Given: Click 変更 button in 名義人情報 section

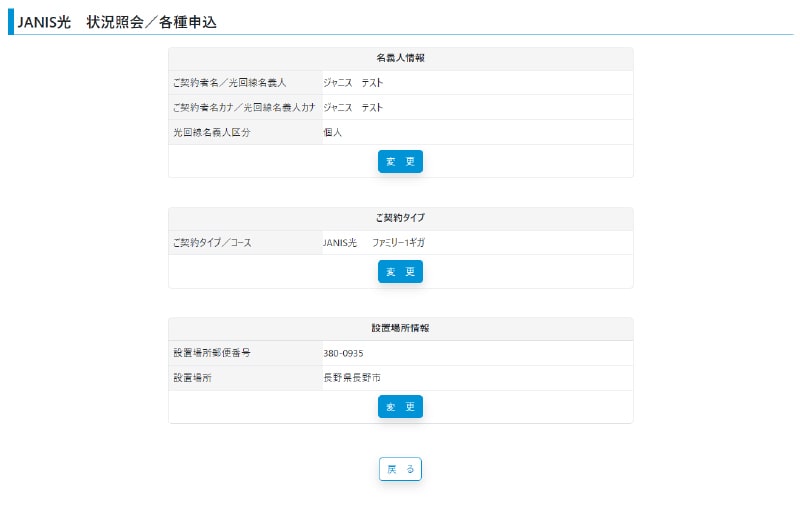Looking at the screenshot, I should click(x=400, y=161).
